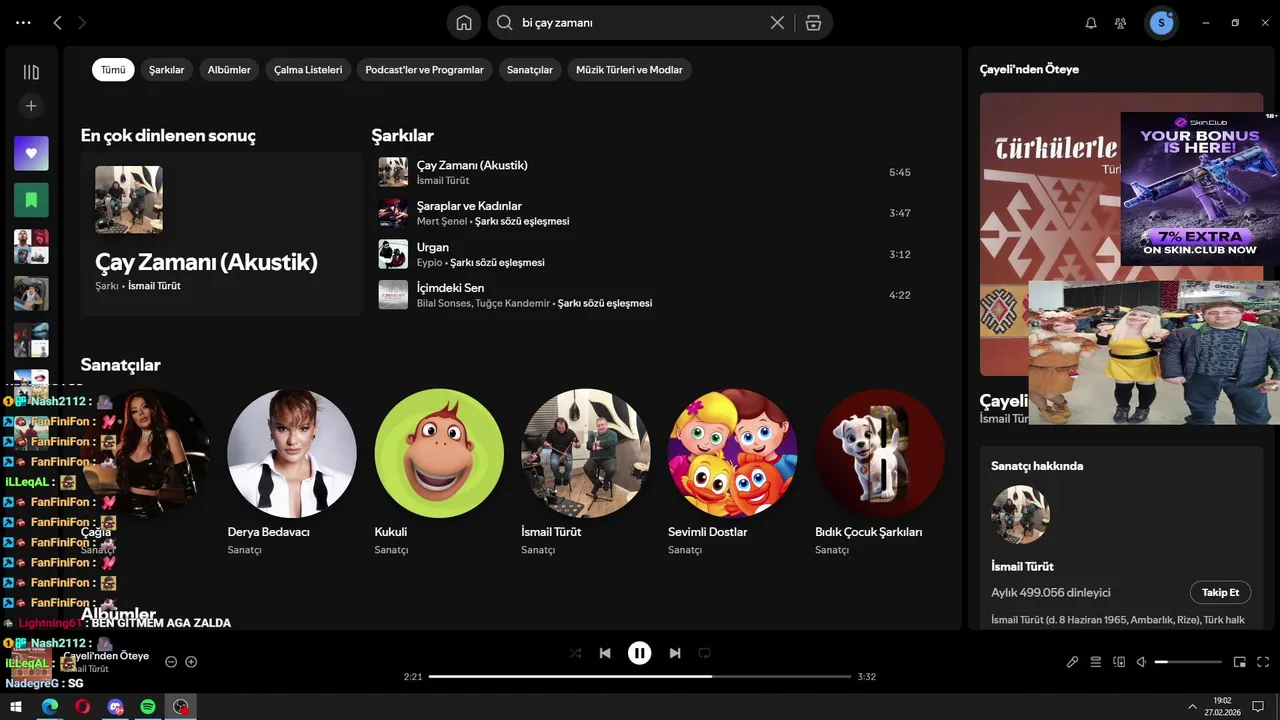Select the Şarkılar filter chip
The height and width of the screenshot is (720, 1280).
coord(167,70)
